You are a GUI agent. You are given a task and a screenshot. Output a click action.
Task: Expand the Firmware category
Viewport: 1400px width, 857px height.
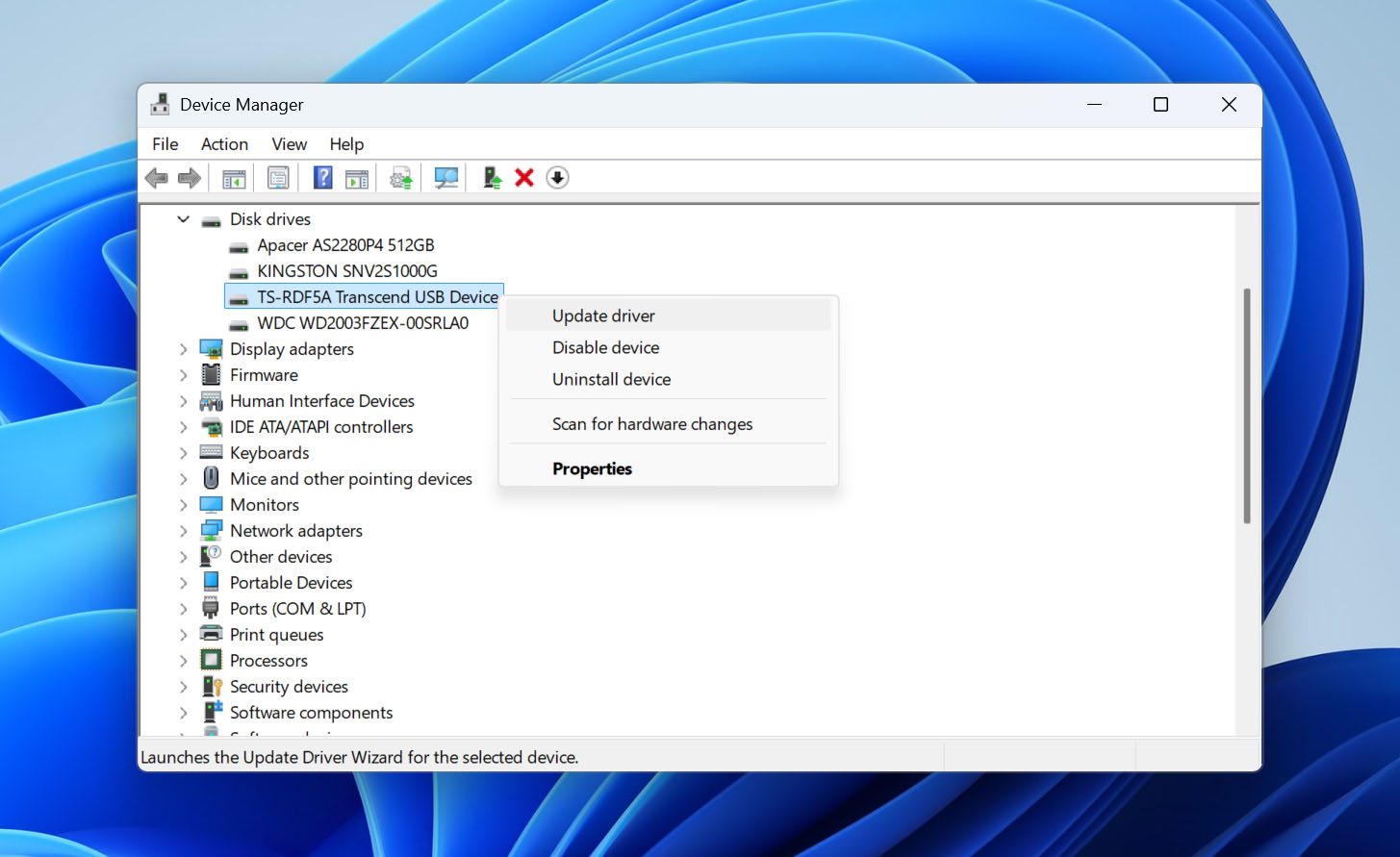pos(183,375)
